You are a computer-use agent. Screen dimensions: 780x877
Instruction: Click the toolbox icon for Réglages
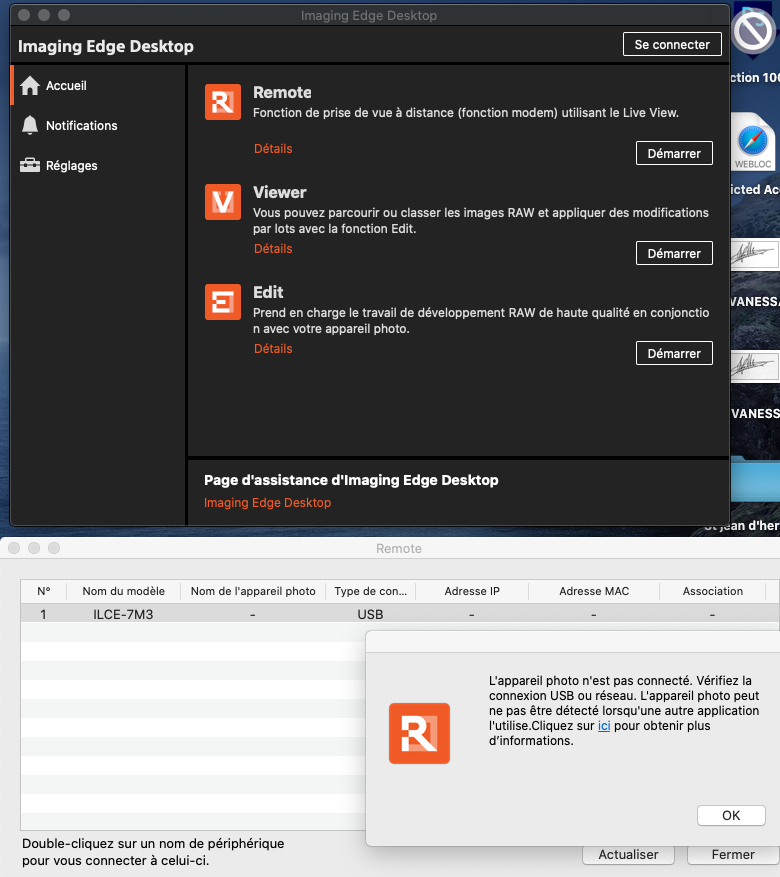point(30,166)
